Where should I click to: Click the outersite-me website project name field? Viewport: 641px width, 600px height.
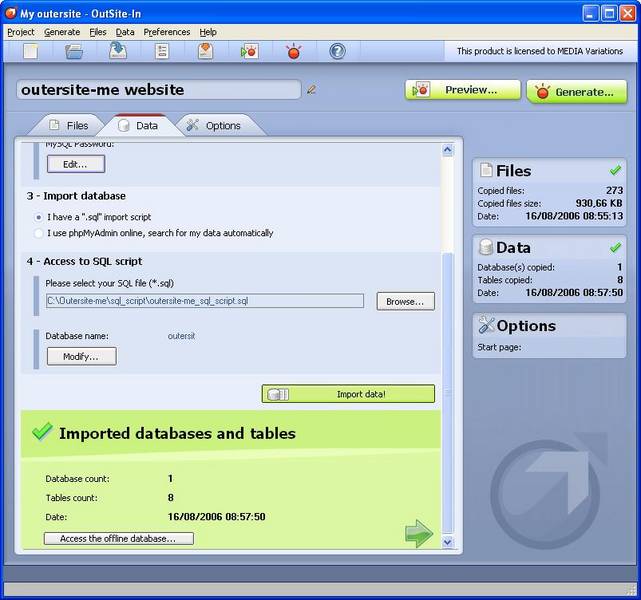(x=159, y=90)
